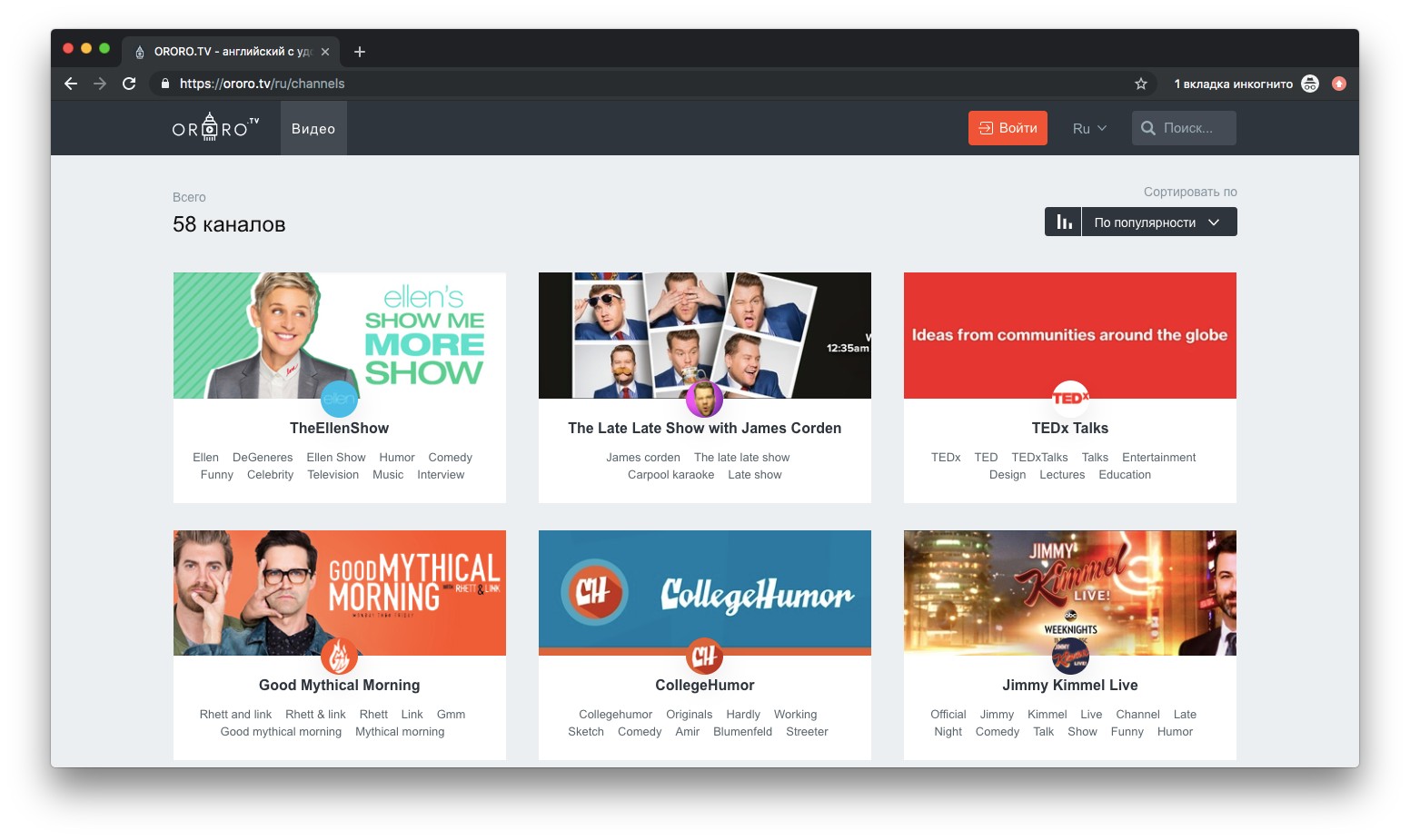Select the Celebrity tag
This screenshot has width=1410, height=840.
(270, 475)
